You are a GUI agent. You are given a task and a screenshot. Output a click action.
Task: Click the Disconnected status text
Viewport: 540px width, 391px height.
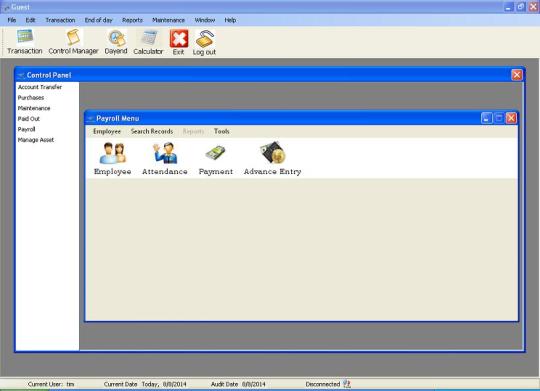click(x=323, y=384)
